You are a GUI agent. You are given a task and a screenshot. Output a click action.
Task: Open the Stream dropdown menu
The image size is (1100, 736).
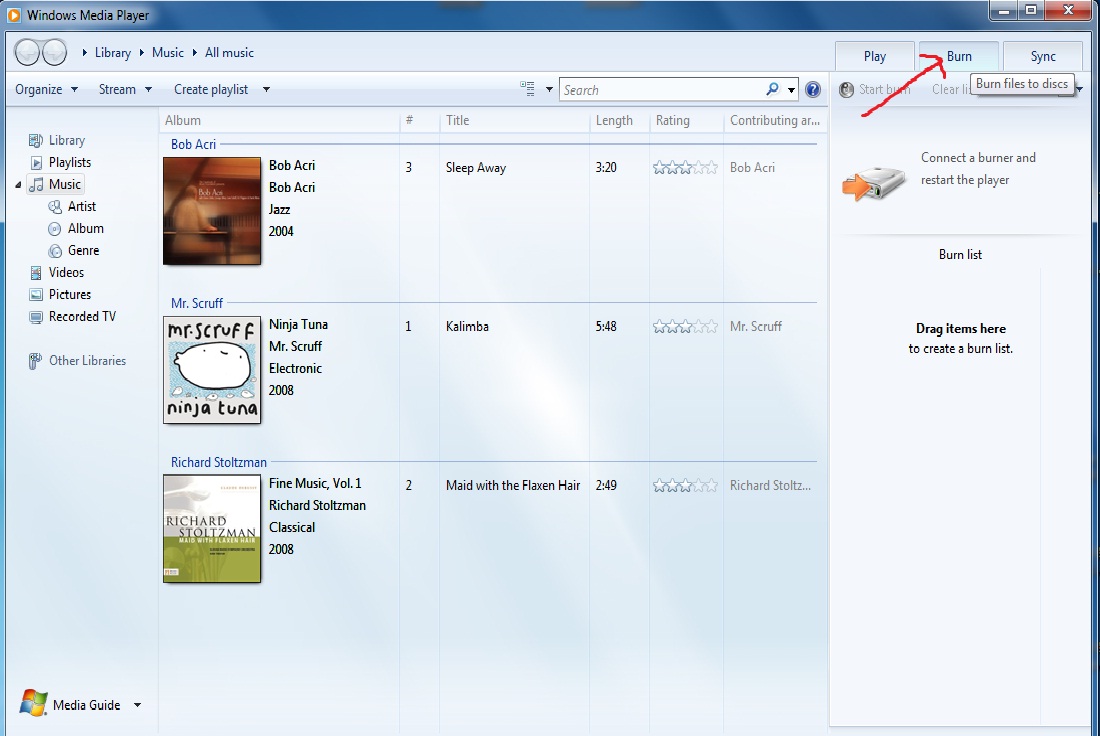125,89
